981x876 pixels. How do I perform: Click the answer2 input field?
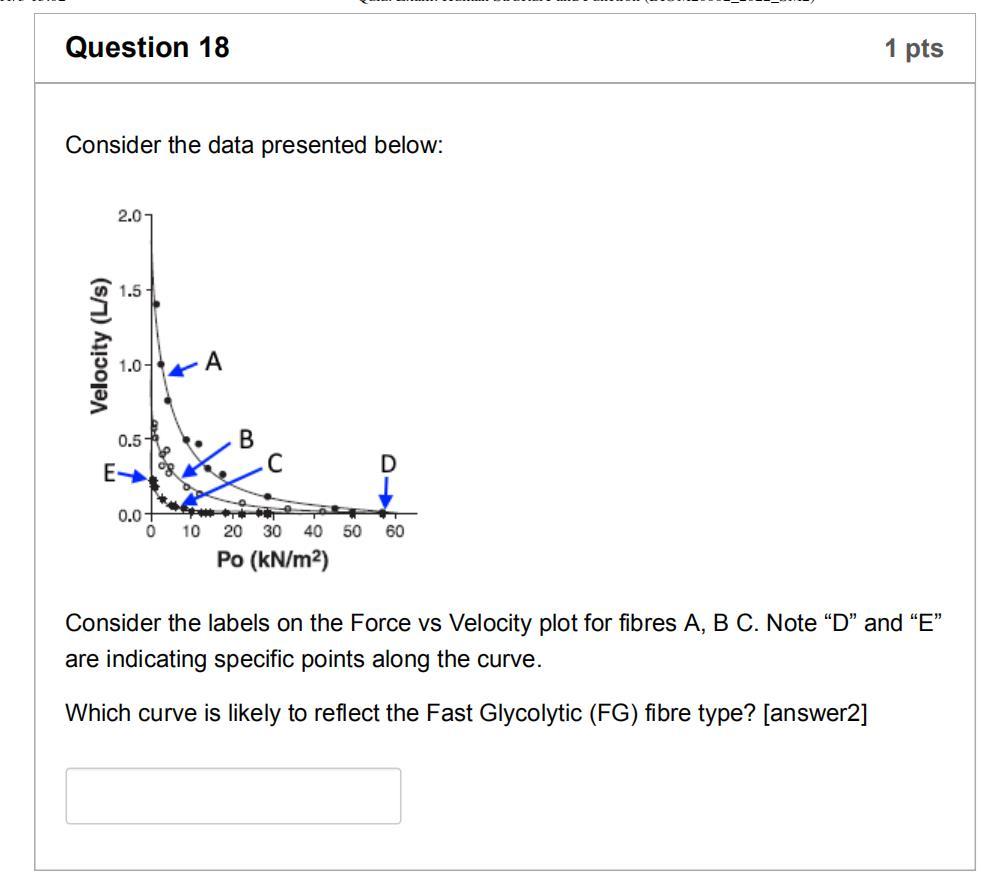point(232,796)
